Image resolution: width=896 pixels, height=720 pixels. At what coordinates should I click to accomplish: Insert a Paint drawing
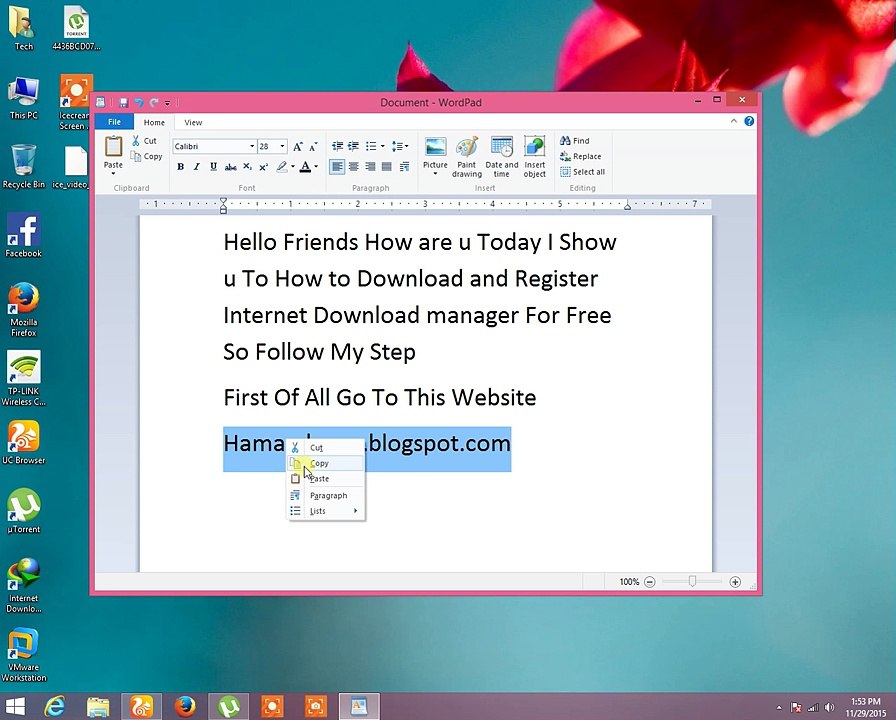point(467,157)
